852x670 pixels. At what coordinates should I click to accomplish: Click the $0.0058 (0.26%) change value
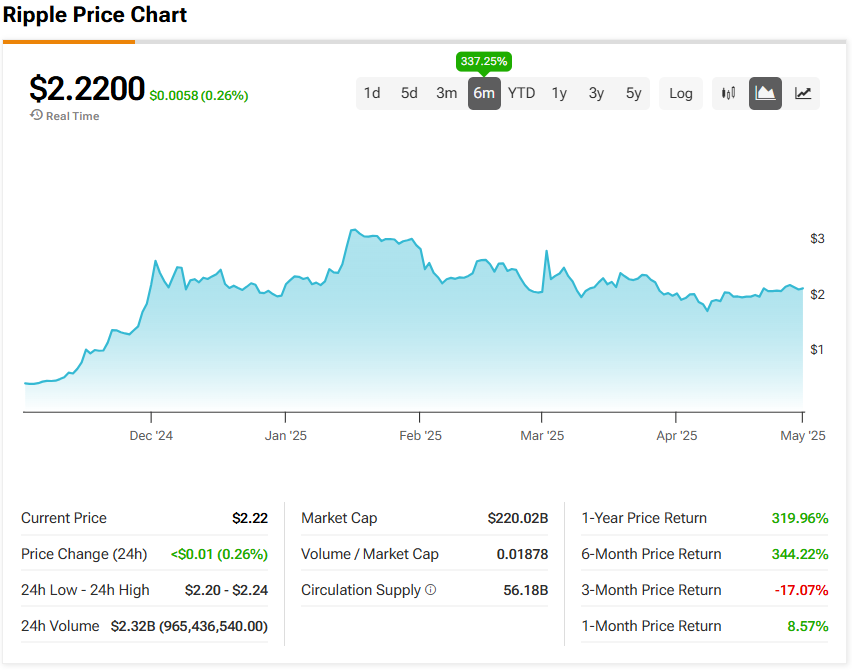point(199,96)
